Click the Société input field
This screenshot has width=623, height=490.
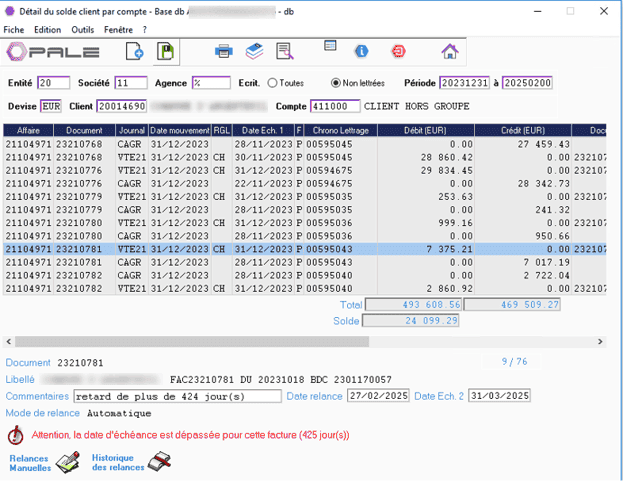tap(131, 83)
